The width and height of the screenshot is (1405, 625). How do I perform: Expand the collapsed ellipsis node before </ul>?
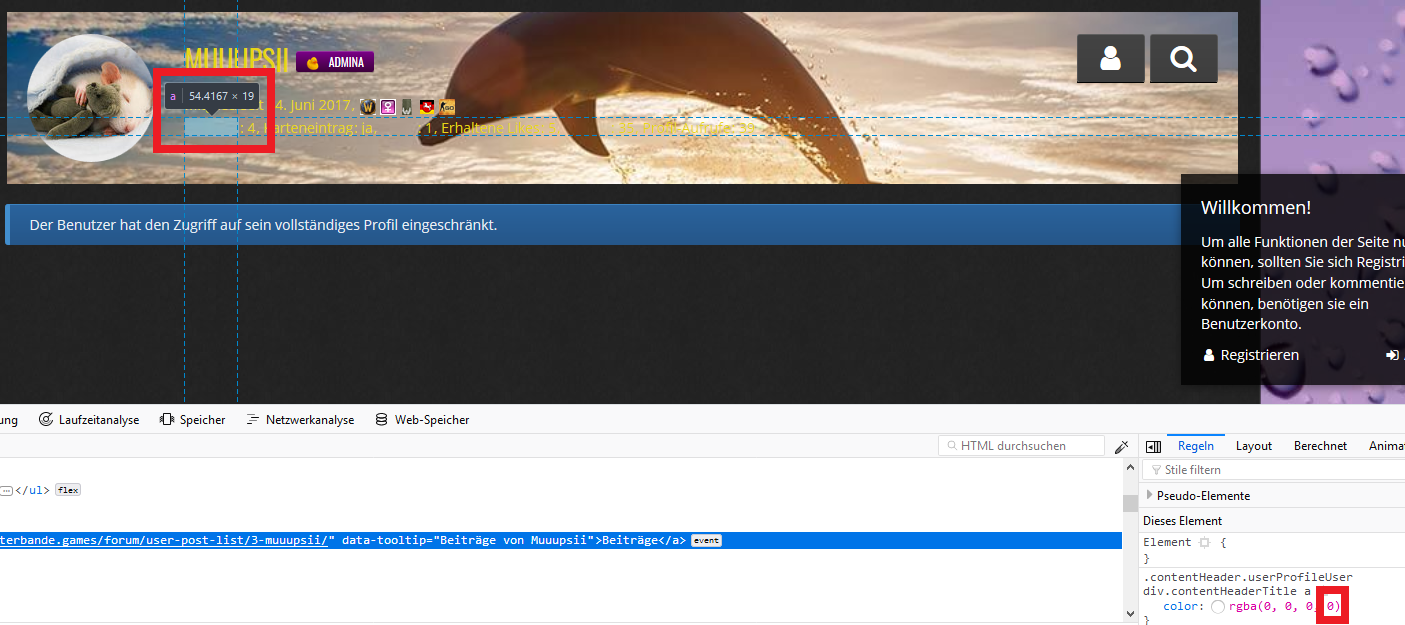click(6, 490)
